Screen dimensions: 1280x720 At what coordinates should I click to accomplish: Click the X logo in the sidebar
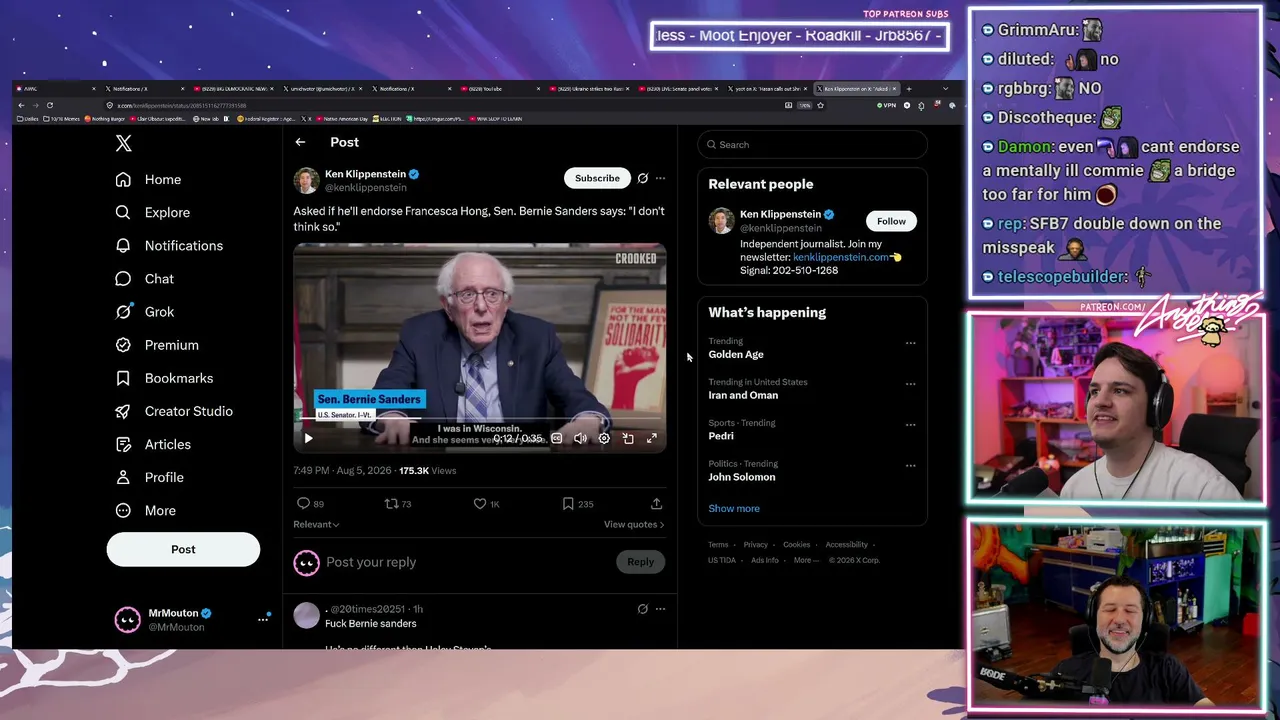tap(123, 143)
